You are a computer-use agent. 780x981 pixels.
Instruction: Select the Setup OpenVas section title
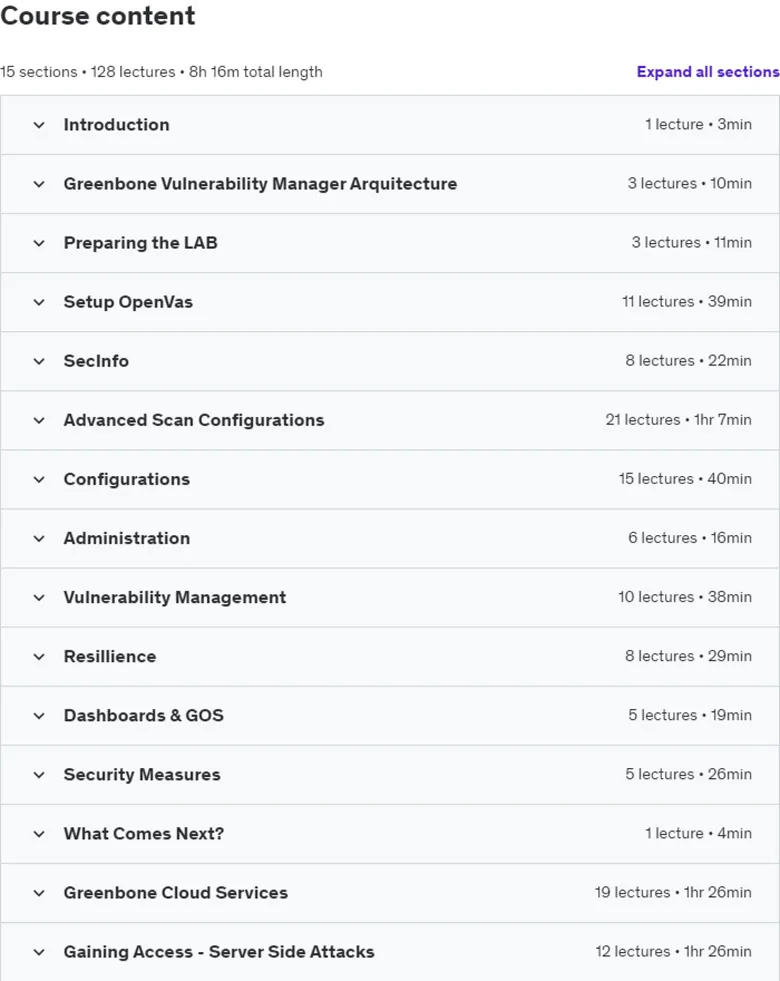point(128,302)
